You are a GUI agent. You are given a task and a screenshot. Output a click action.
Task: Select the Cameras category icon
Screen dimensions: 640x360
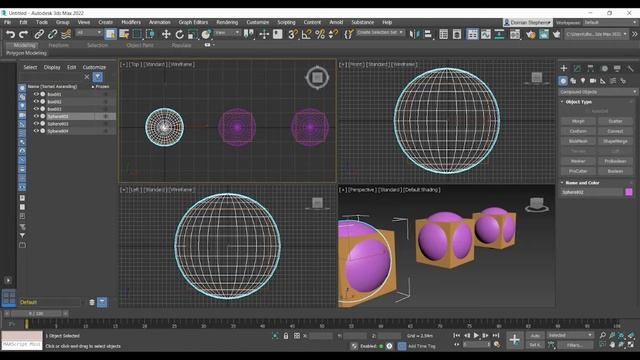click(x=593, y=81)
